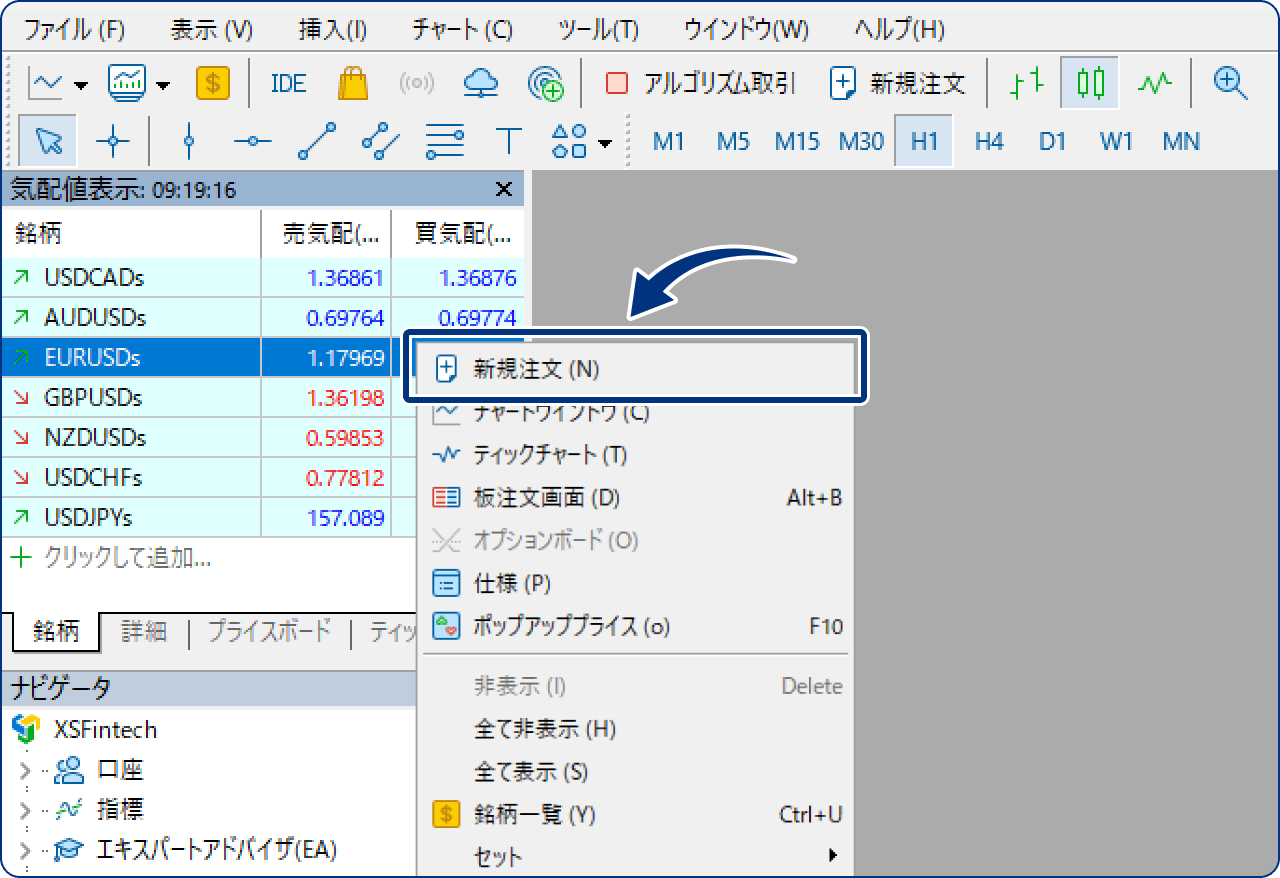Open the ツール(T) menu
Viewport: 1280px width, 878px height.
[x=598, y=29]
